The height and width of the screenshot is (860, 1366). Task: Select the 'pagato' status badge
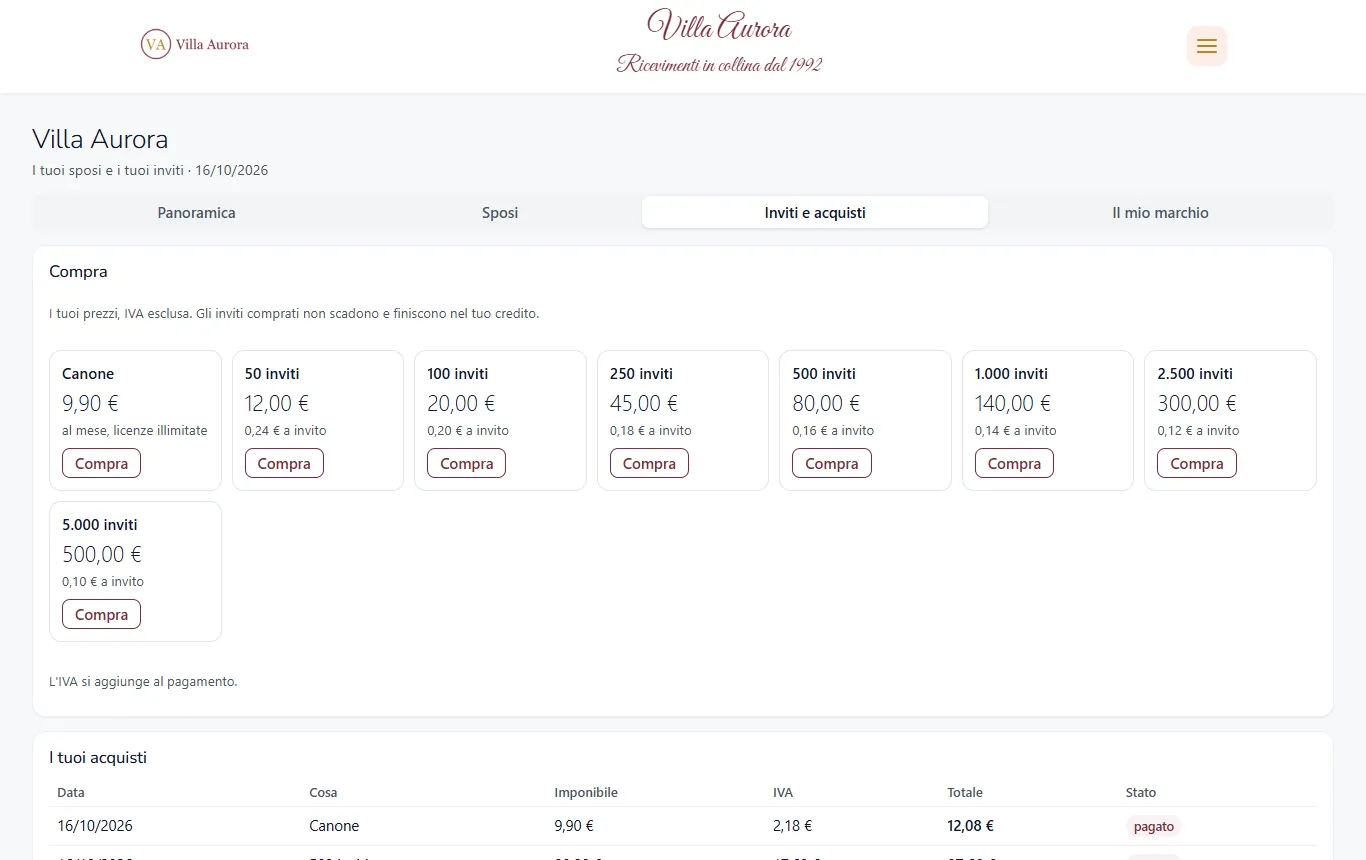tap(1153, 827)
